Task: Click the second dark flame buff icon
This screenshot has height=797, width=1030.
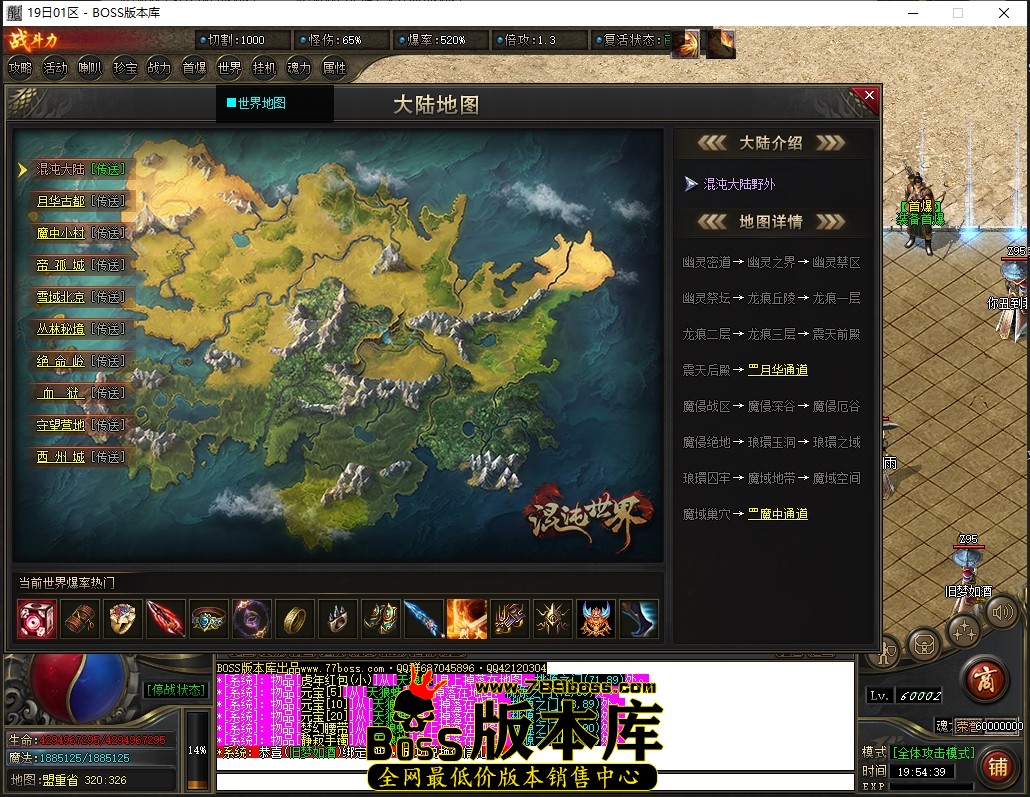Action: tap(721, 45)
